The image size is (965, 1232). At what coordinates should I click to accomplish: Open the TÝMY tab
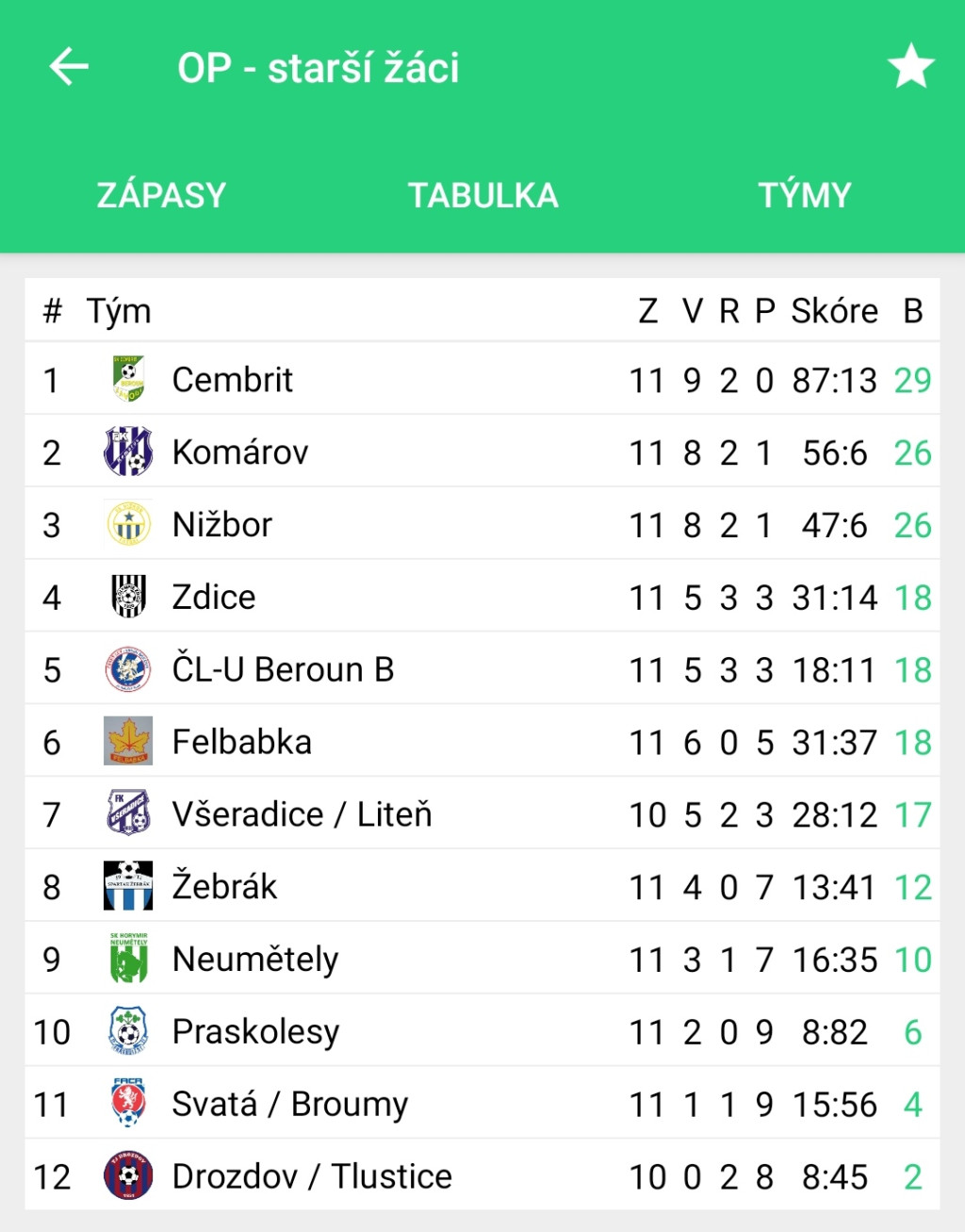pos(804,195)
